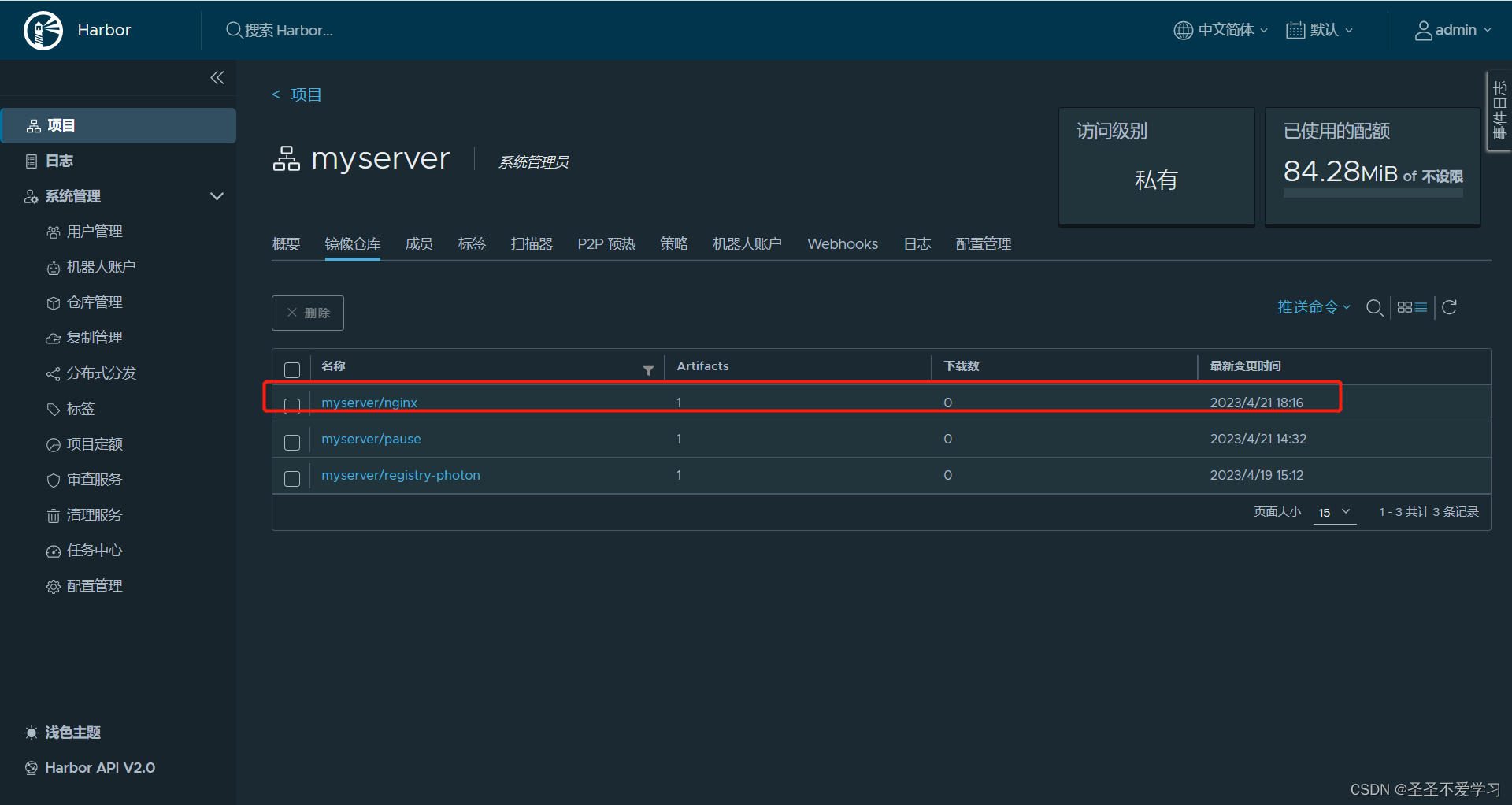Image resolution: width=1512 pixels, height=805 pixels.
Task: Open the page size 15 dropdown
Action: click(1335, 512)
